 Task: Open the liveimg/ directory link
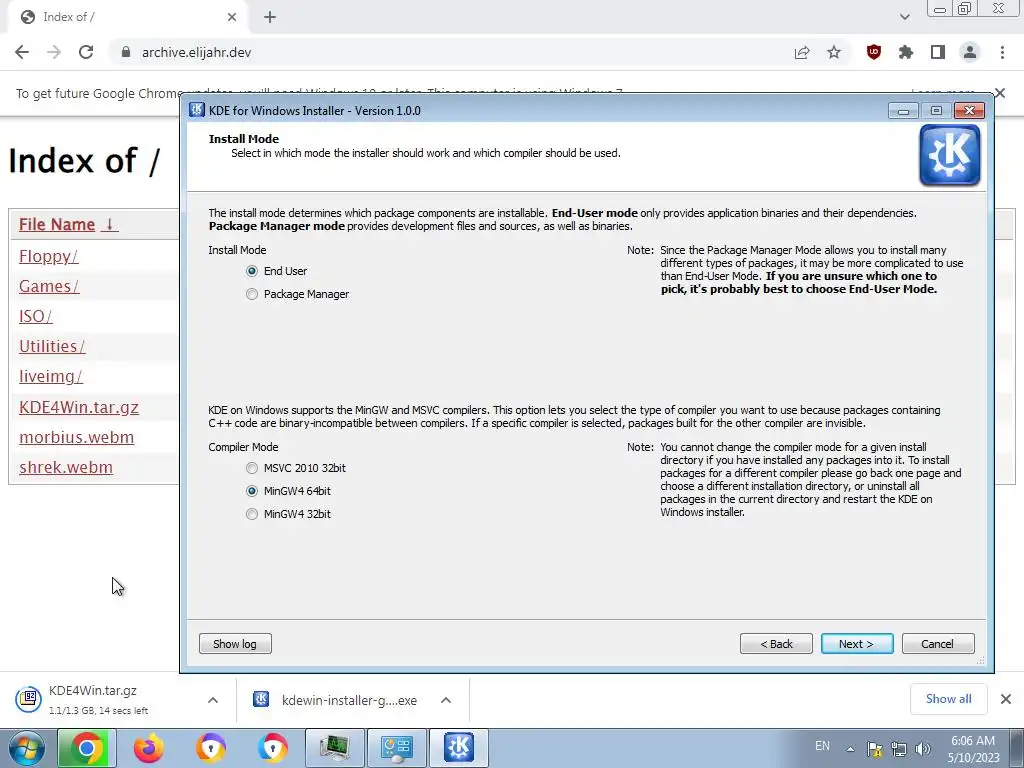[50, 376]
